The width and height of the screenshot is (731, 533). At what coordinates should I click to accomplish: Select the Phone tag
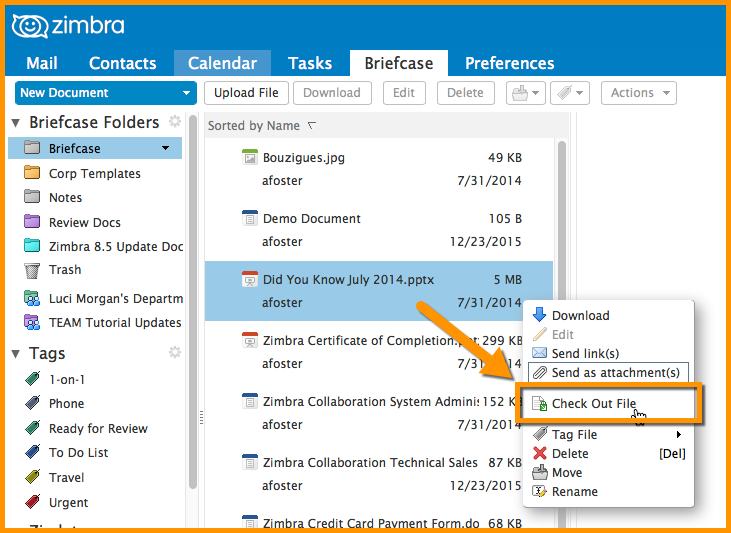pos(66,403)
